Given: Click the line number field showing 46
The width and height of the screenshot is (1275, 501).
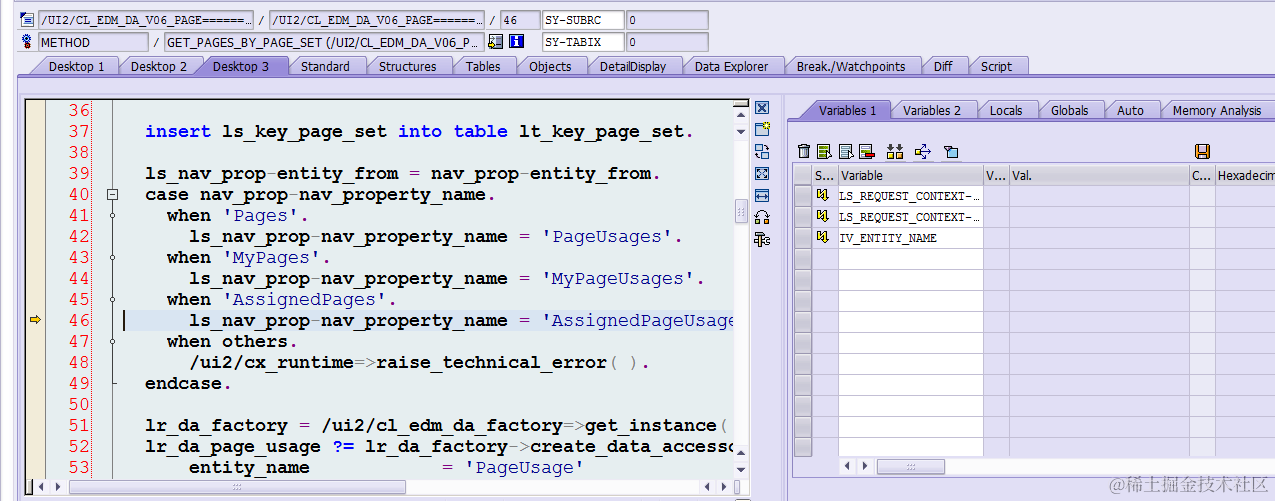Looking at the screenshot, I should pyautogui.click(x=519, y=20).
